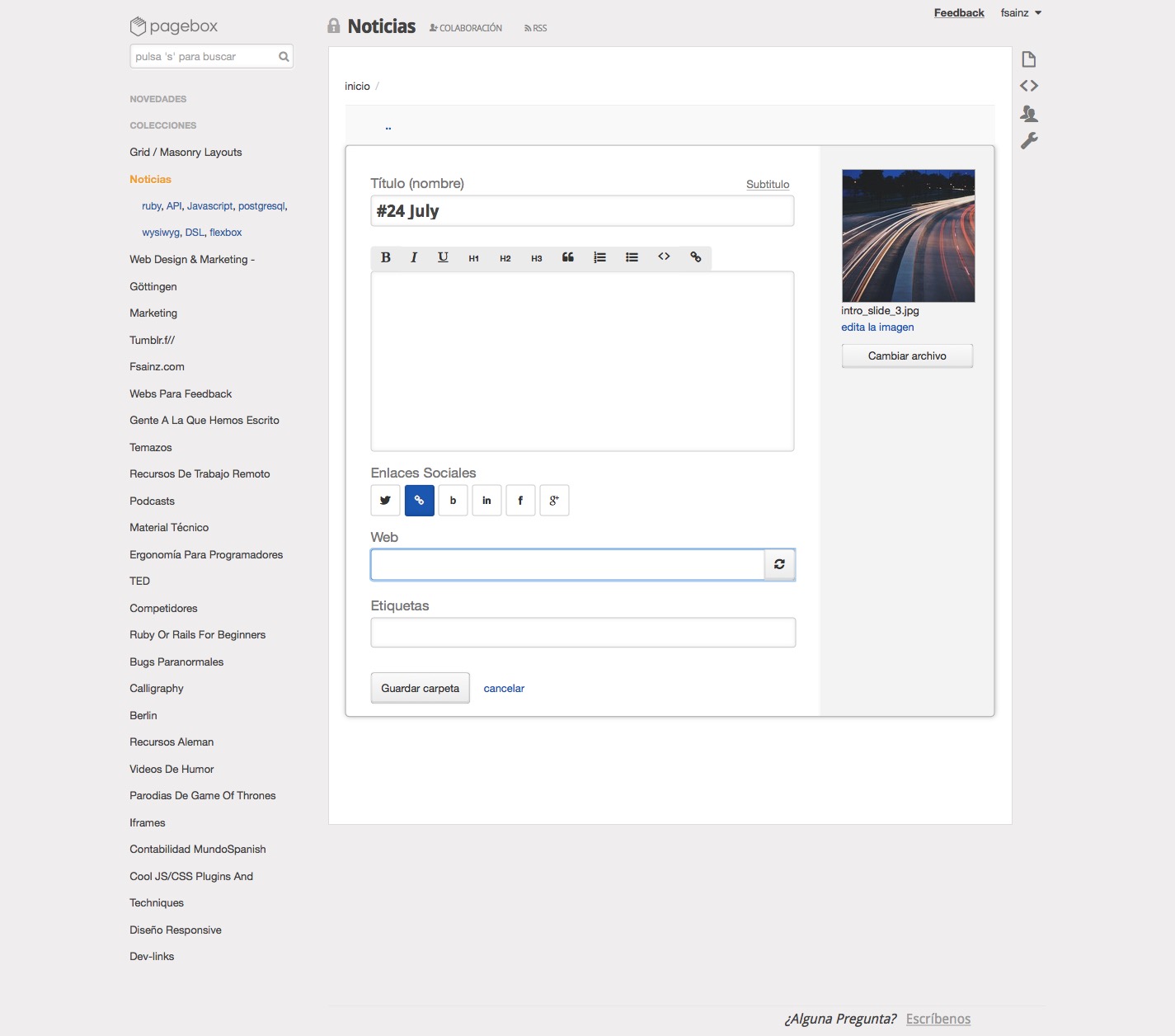1175x1036 pixels.
Task: Focus the Título input field
Action: pos(582,211)
